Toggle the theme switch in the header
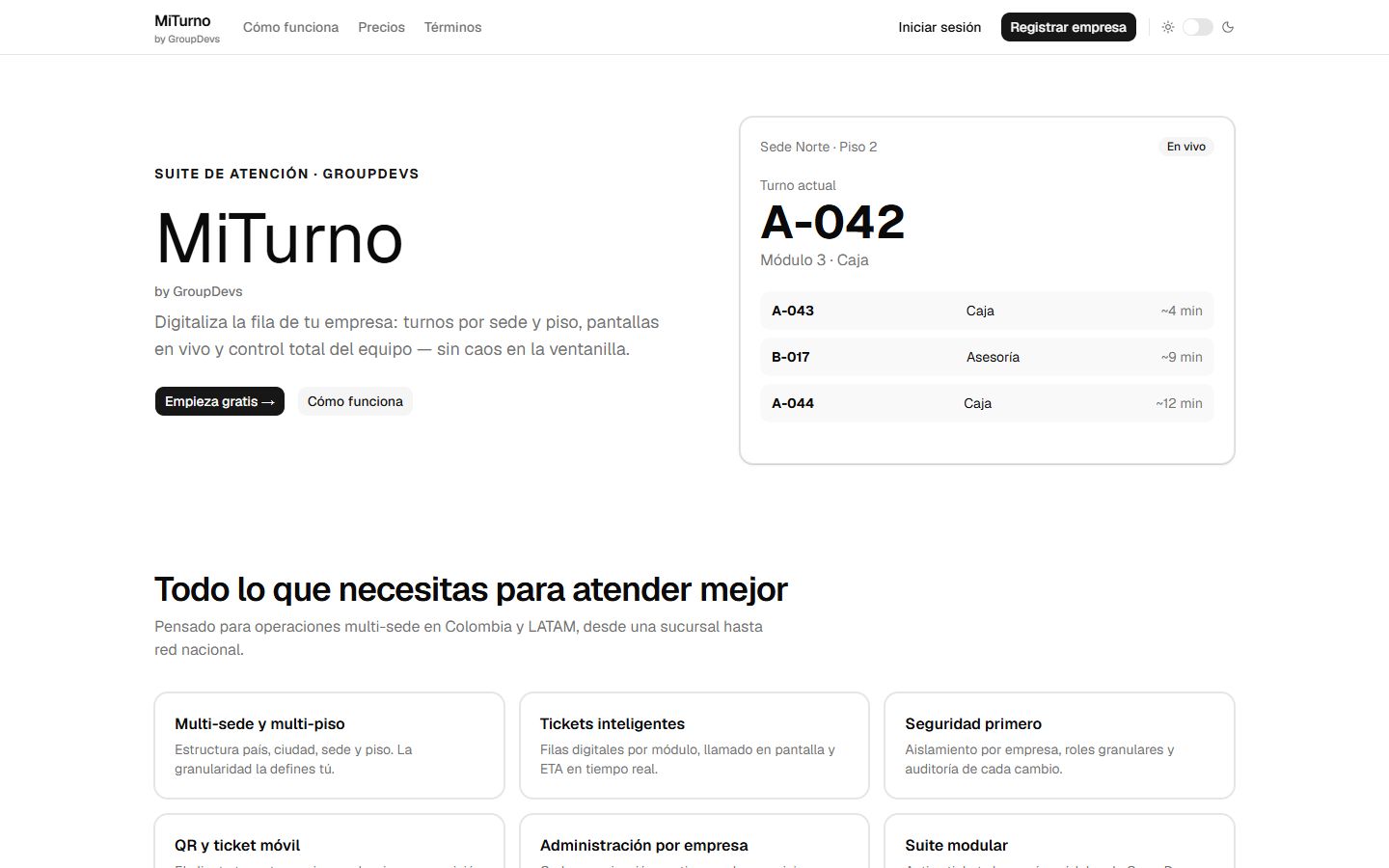This screenshot has width=1389, height=868. point(1198,27)
